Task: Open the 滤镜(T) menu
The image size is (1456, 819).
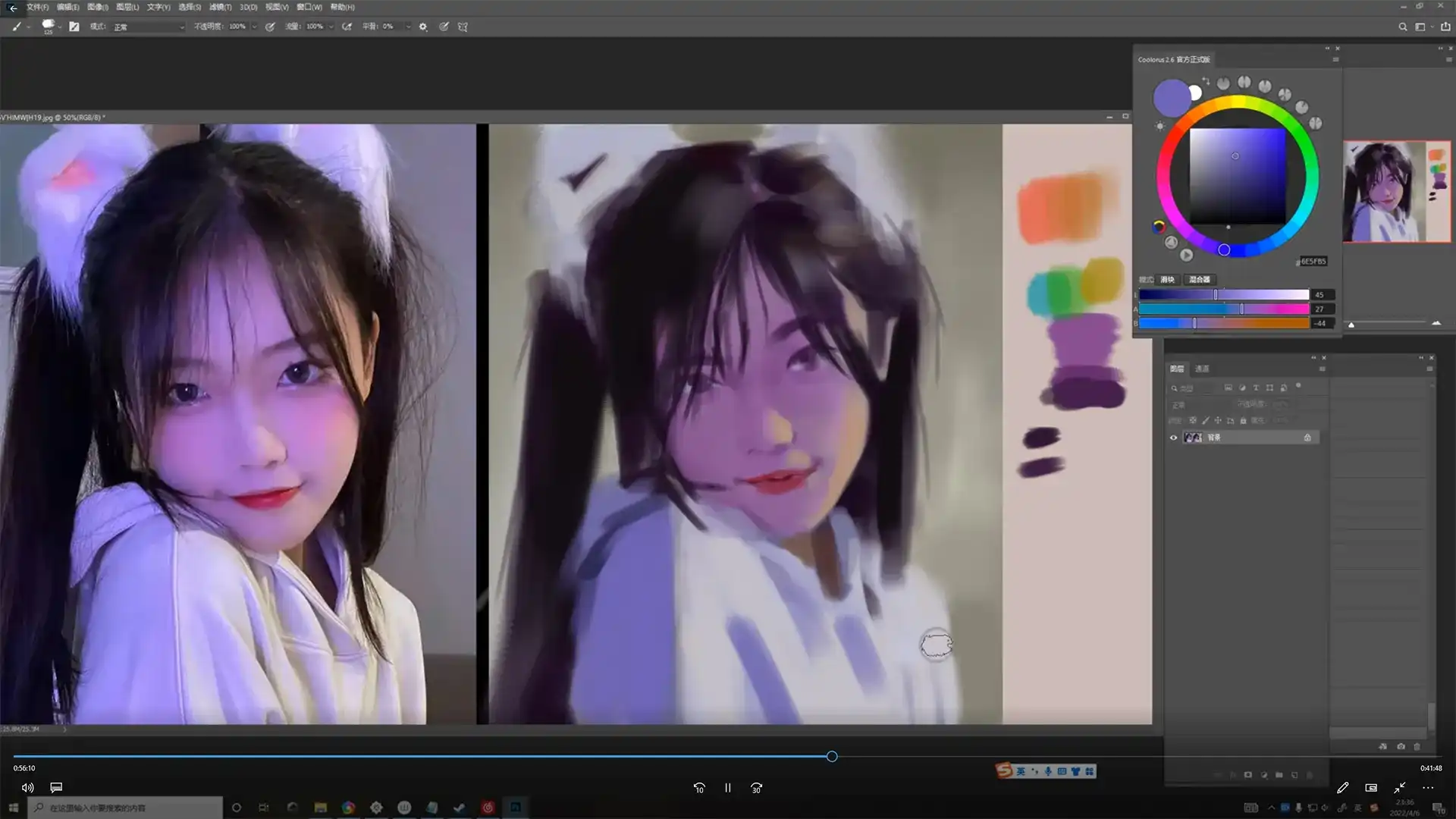Action: tap(220, 7)
